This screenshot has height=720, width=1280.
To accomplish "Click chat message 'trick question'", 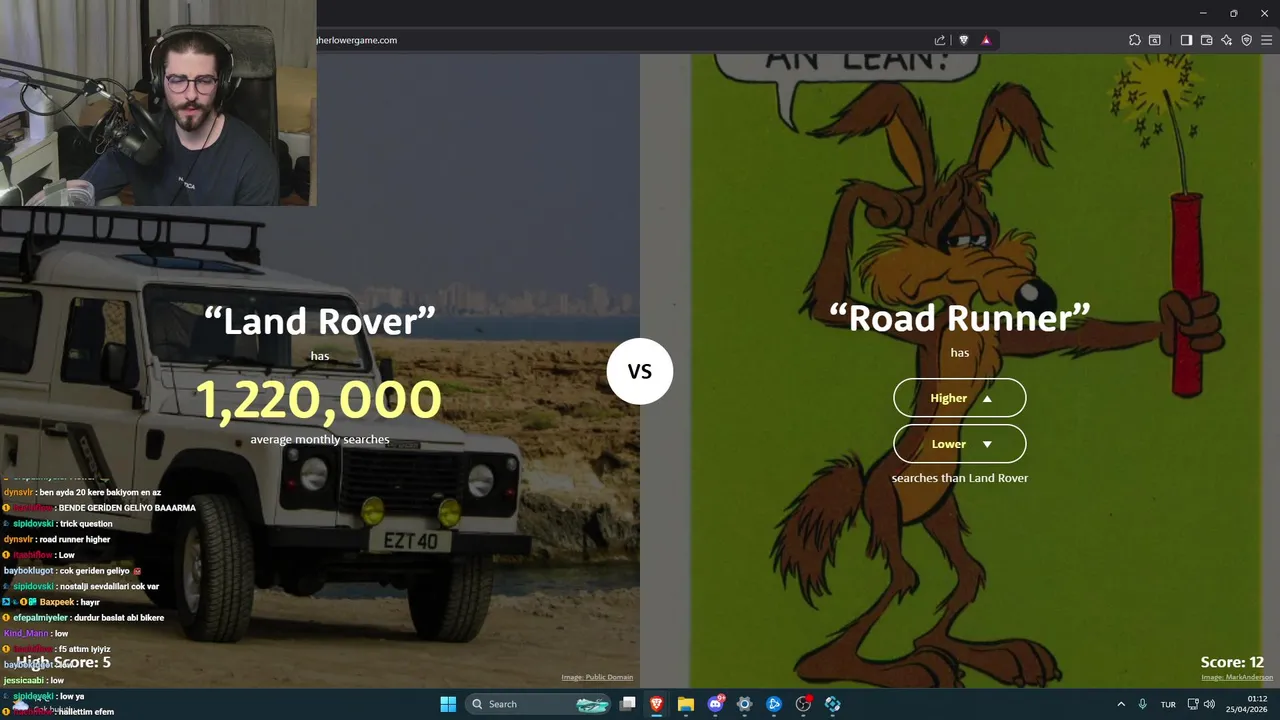I will point(86,524).
